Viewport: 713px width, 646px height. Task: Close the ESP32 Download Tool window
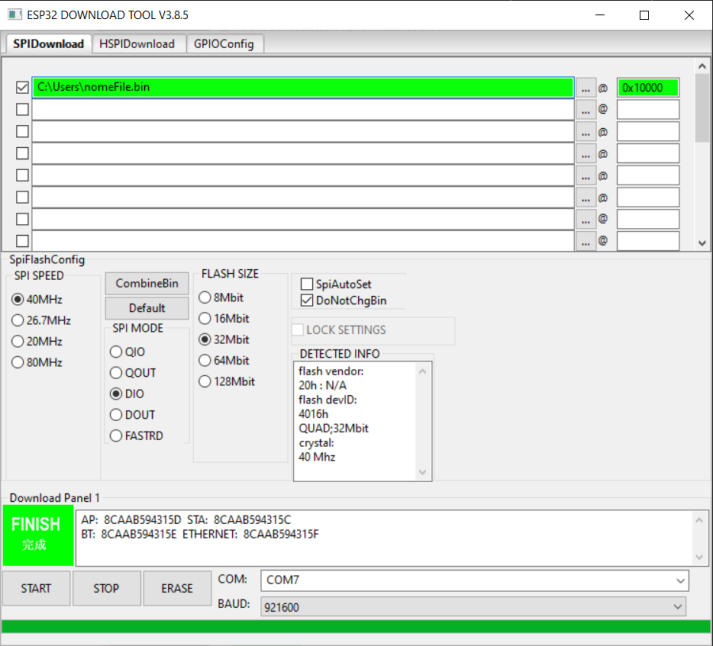[689, 15]
